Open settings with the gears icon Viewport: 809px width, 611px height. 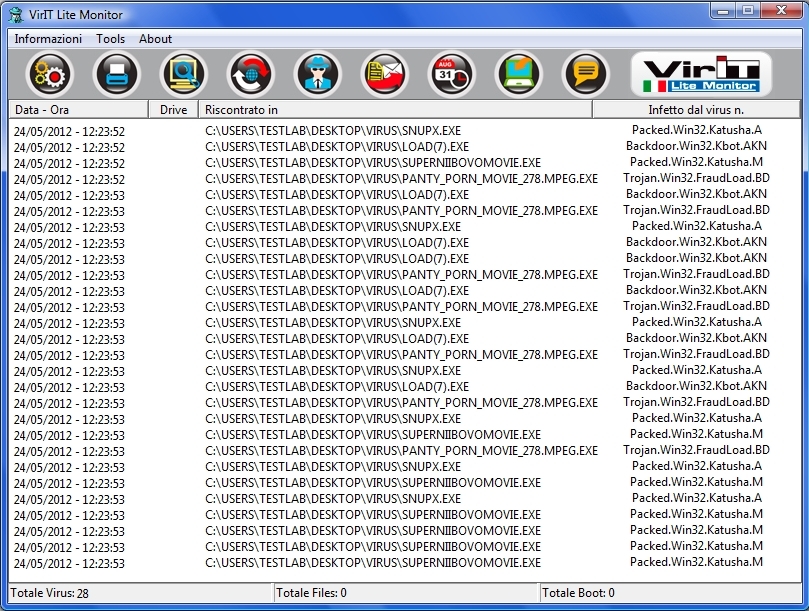(x=50, y=74)
